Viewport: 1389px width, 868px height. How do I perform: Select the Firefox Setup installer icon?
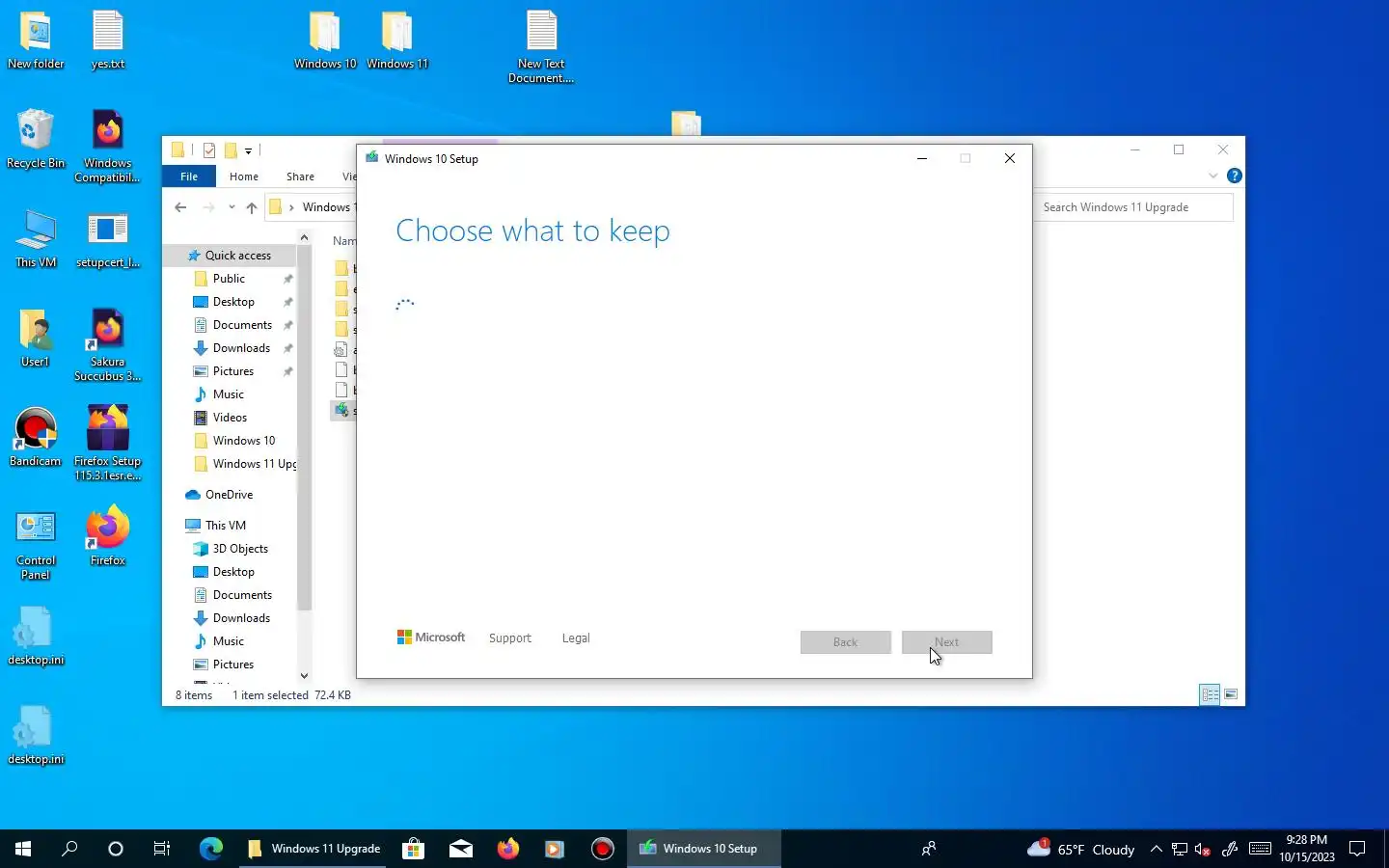tap(108, 445)
